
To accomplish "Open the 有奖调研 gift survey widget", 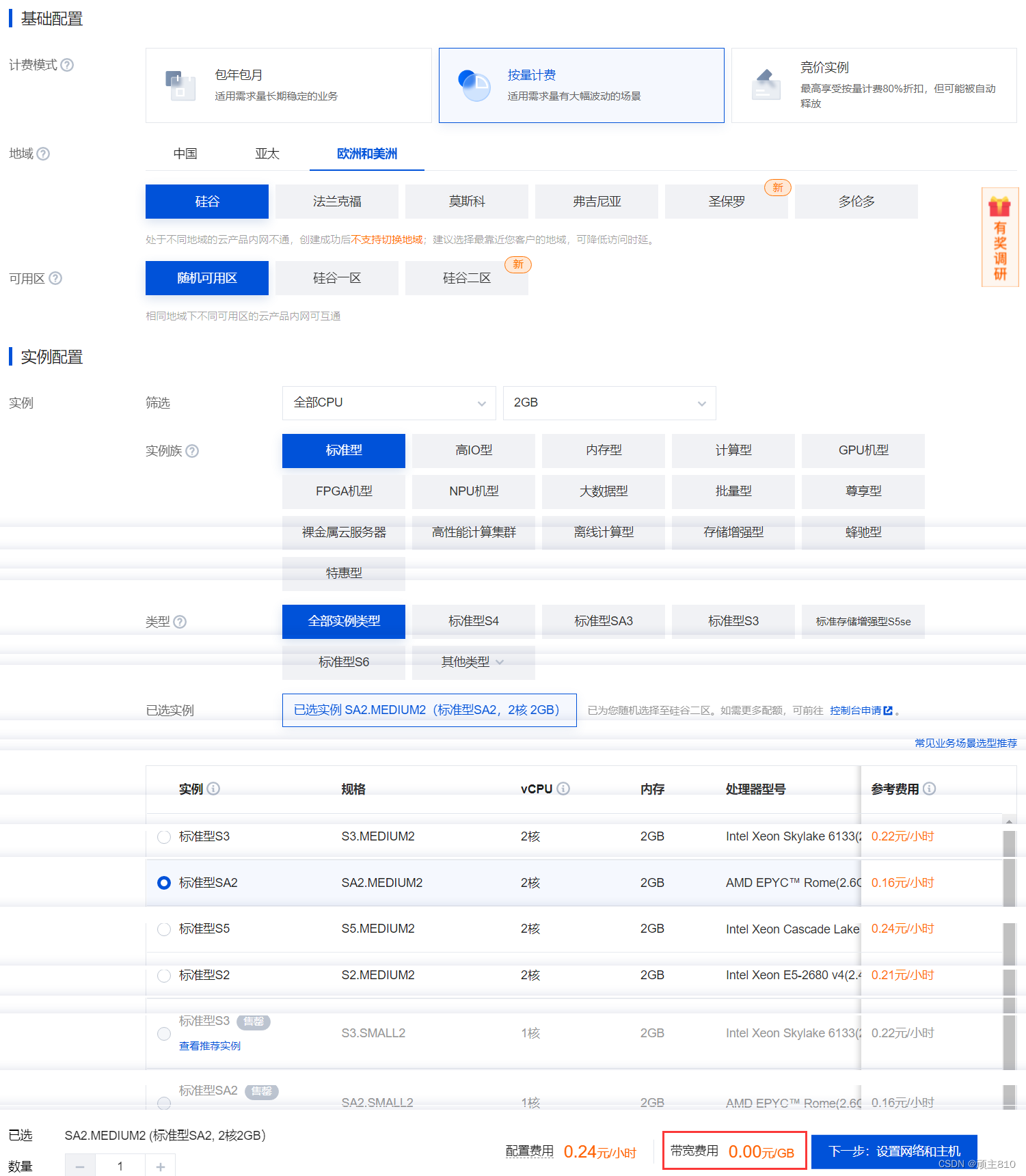I will click(1000, 237).
